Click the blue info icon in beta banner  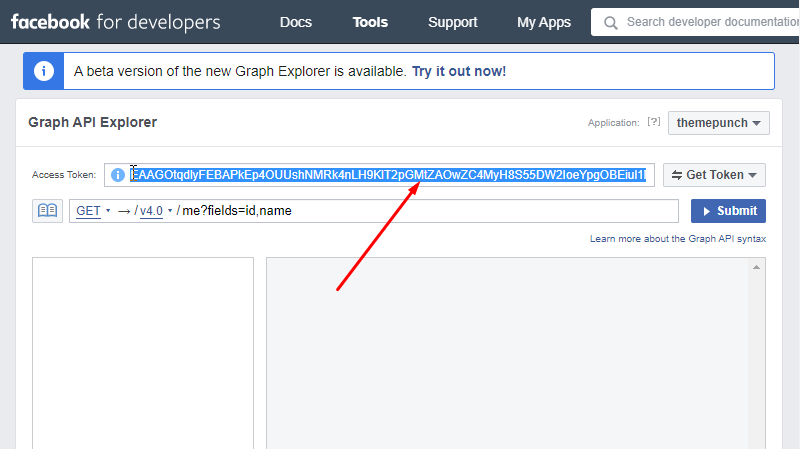(x=43, y=71)
